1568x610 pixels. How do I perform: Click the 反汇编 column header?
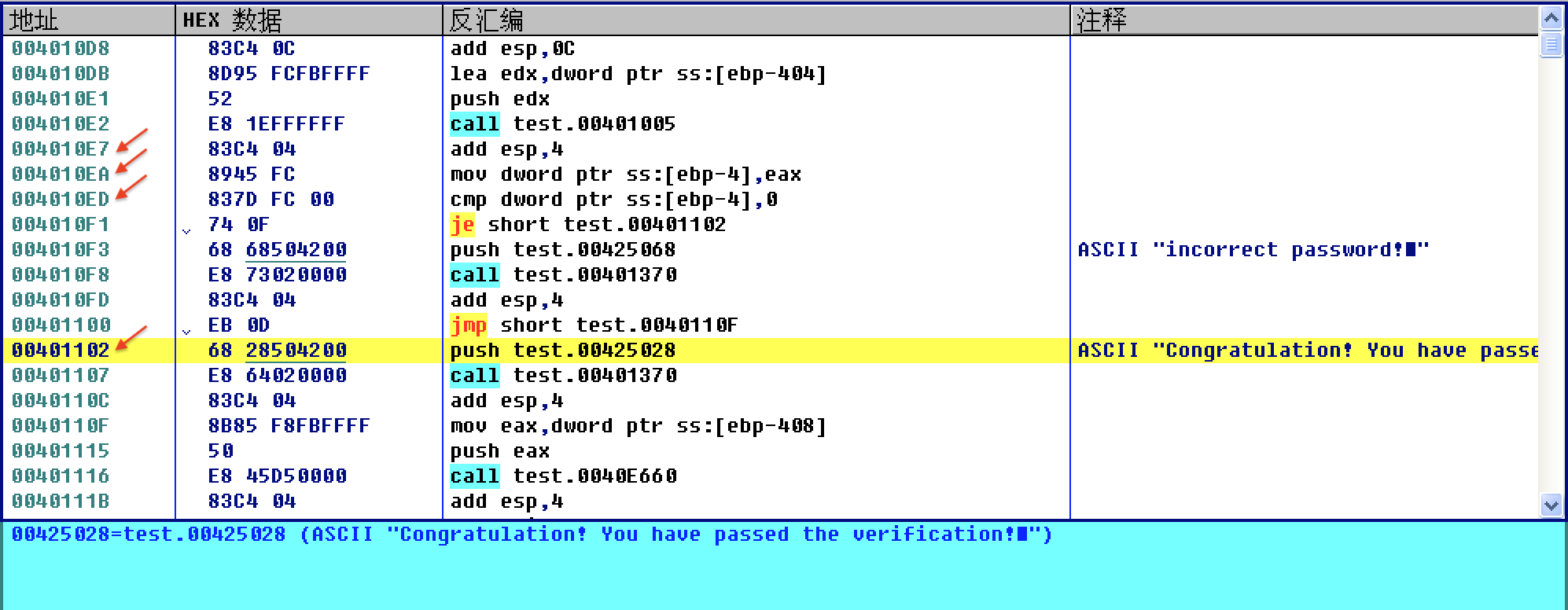(x=756, y=20)
